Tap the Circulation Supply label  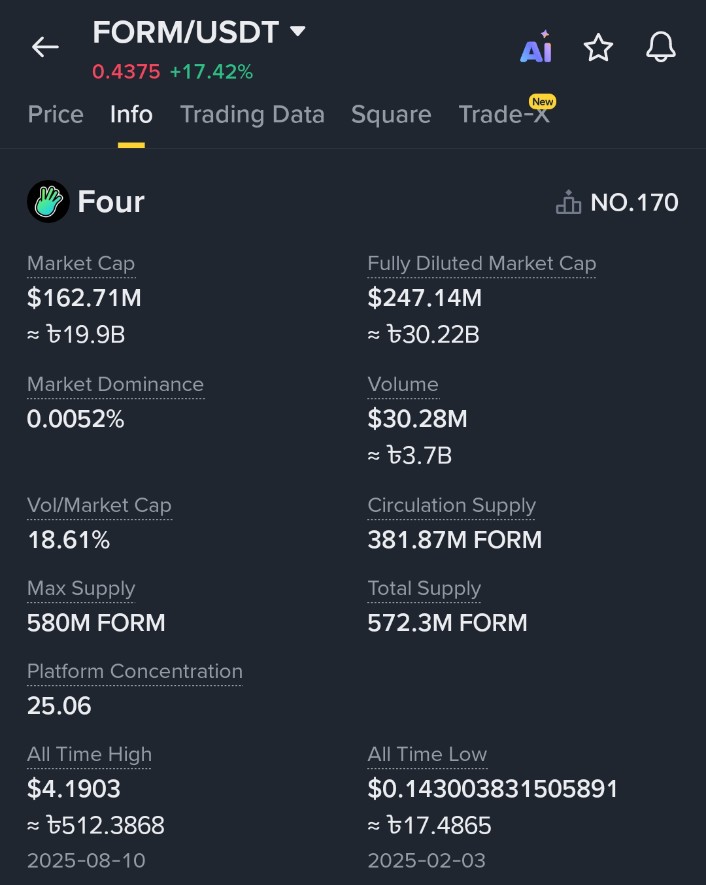click(451, 506)
